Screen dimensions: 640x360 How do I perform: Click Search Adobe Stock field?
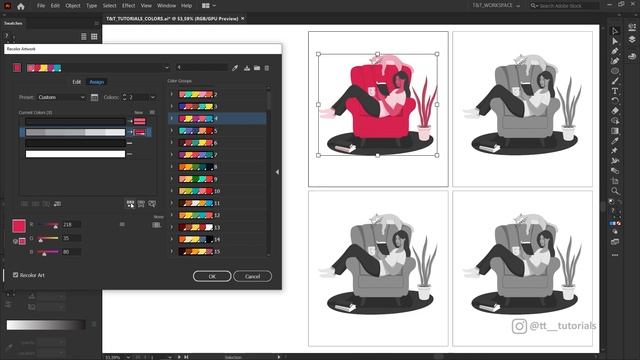(564, 6)
